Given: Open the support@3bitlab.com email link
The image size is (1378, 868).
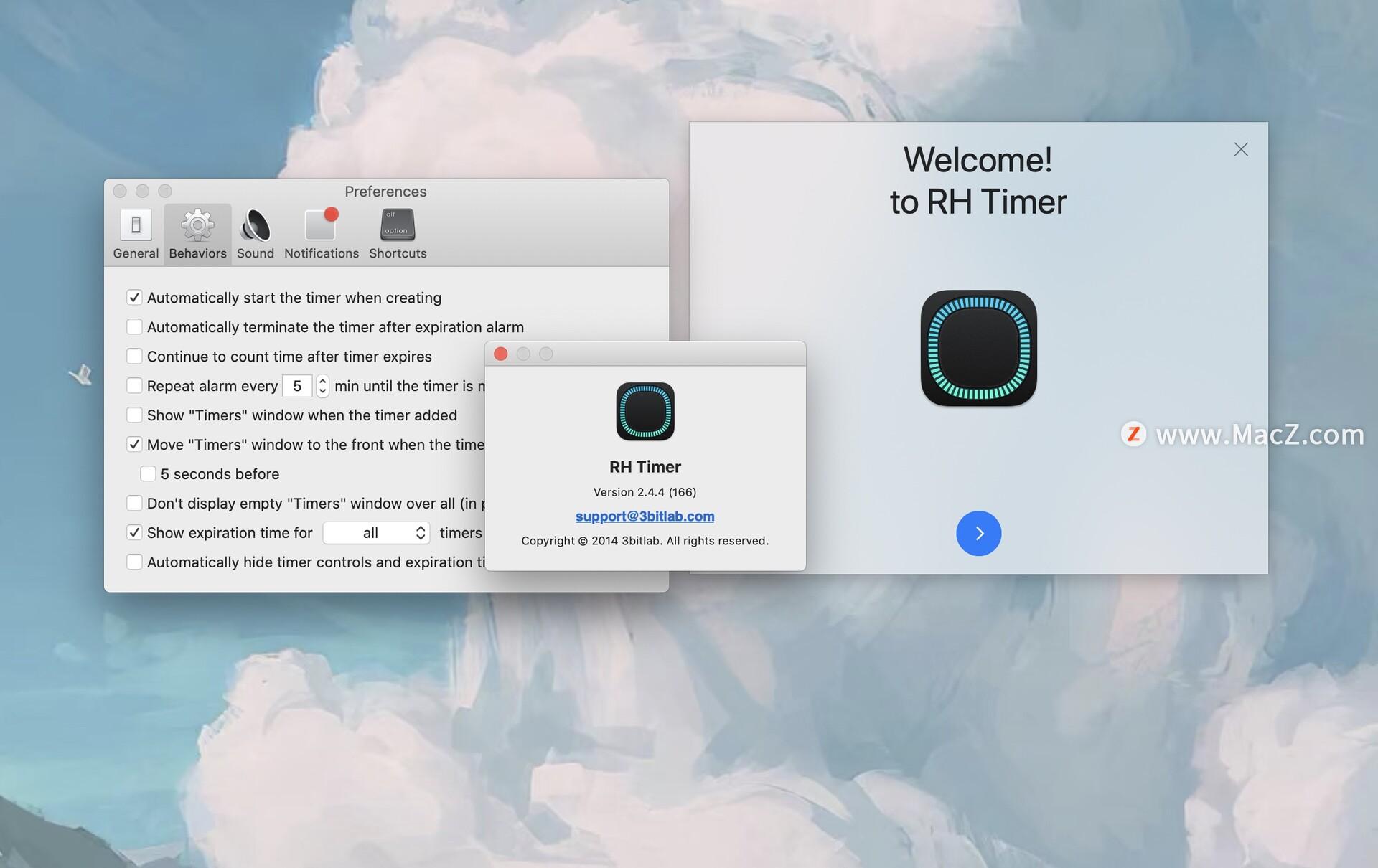Looking at the screenshot, I should coord(645,516).
